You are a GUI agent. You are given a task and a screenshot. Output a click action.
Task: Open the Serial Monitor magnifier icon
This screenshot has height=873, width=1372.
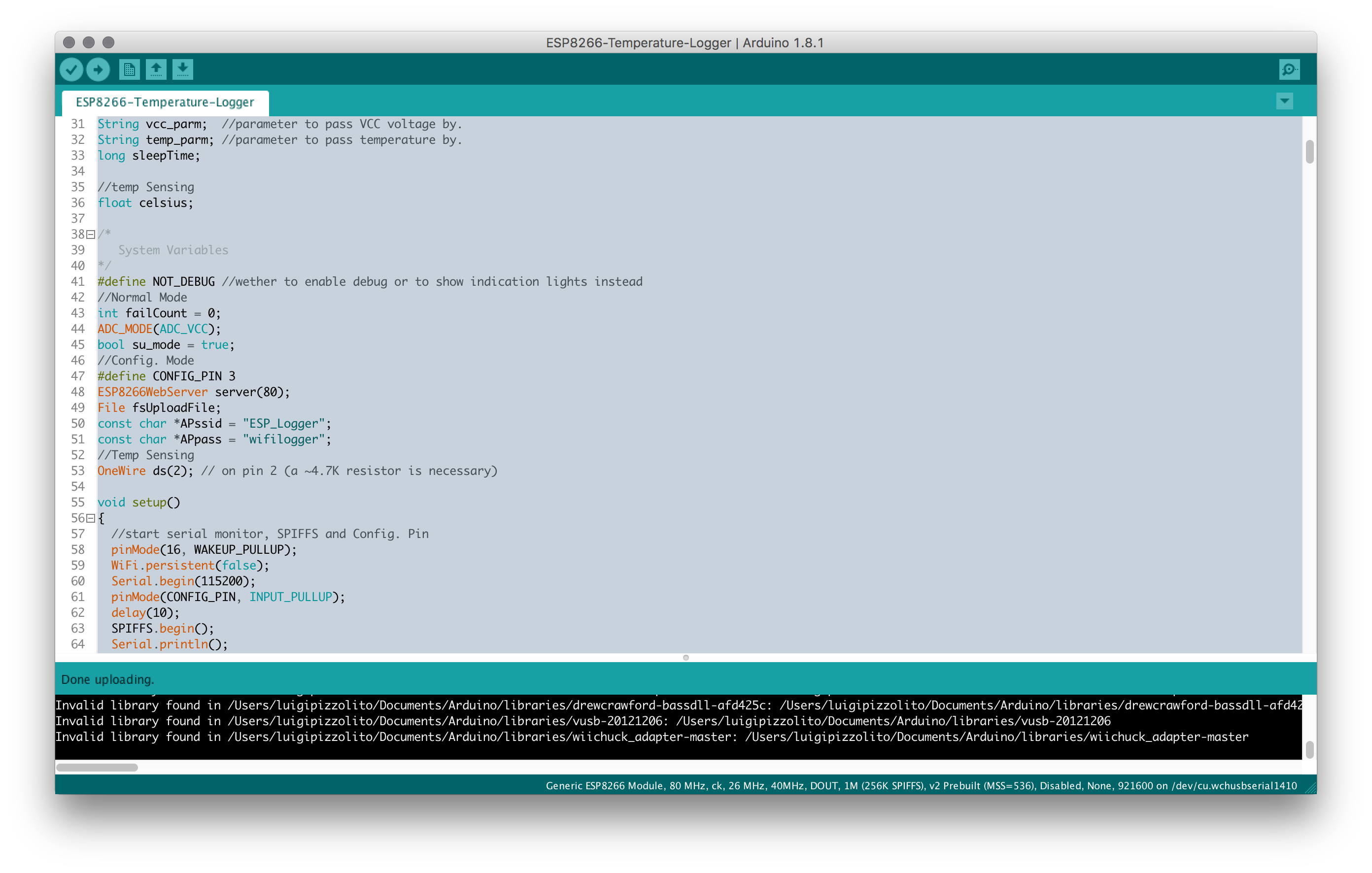[1289, 69]
